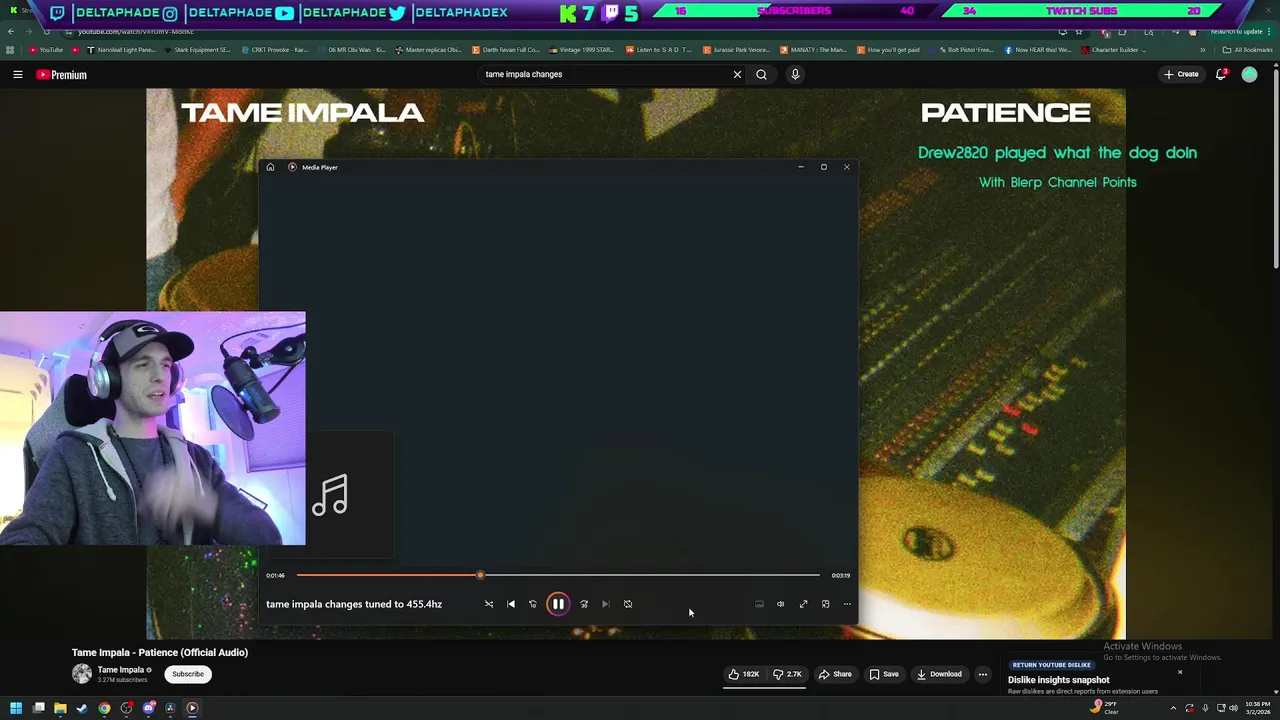This screenshot has width=1280, height=720.
Task: Click the browser back arrow
Action: click(x=11, y=31)
